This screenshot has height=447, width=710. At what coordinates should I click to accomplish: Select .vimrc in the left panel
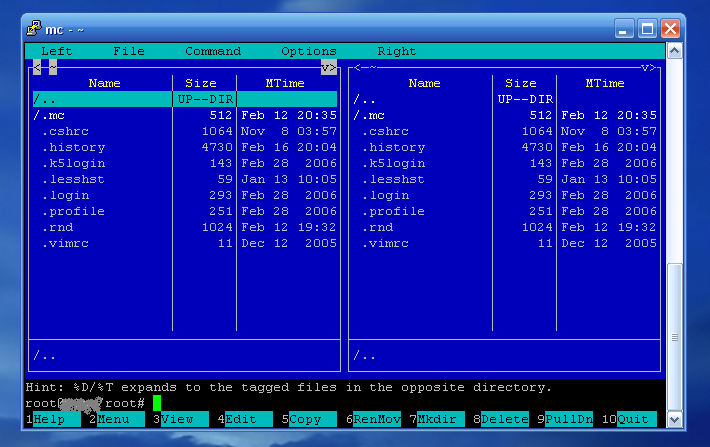(x=185, y=243)
